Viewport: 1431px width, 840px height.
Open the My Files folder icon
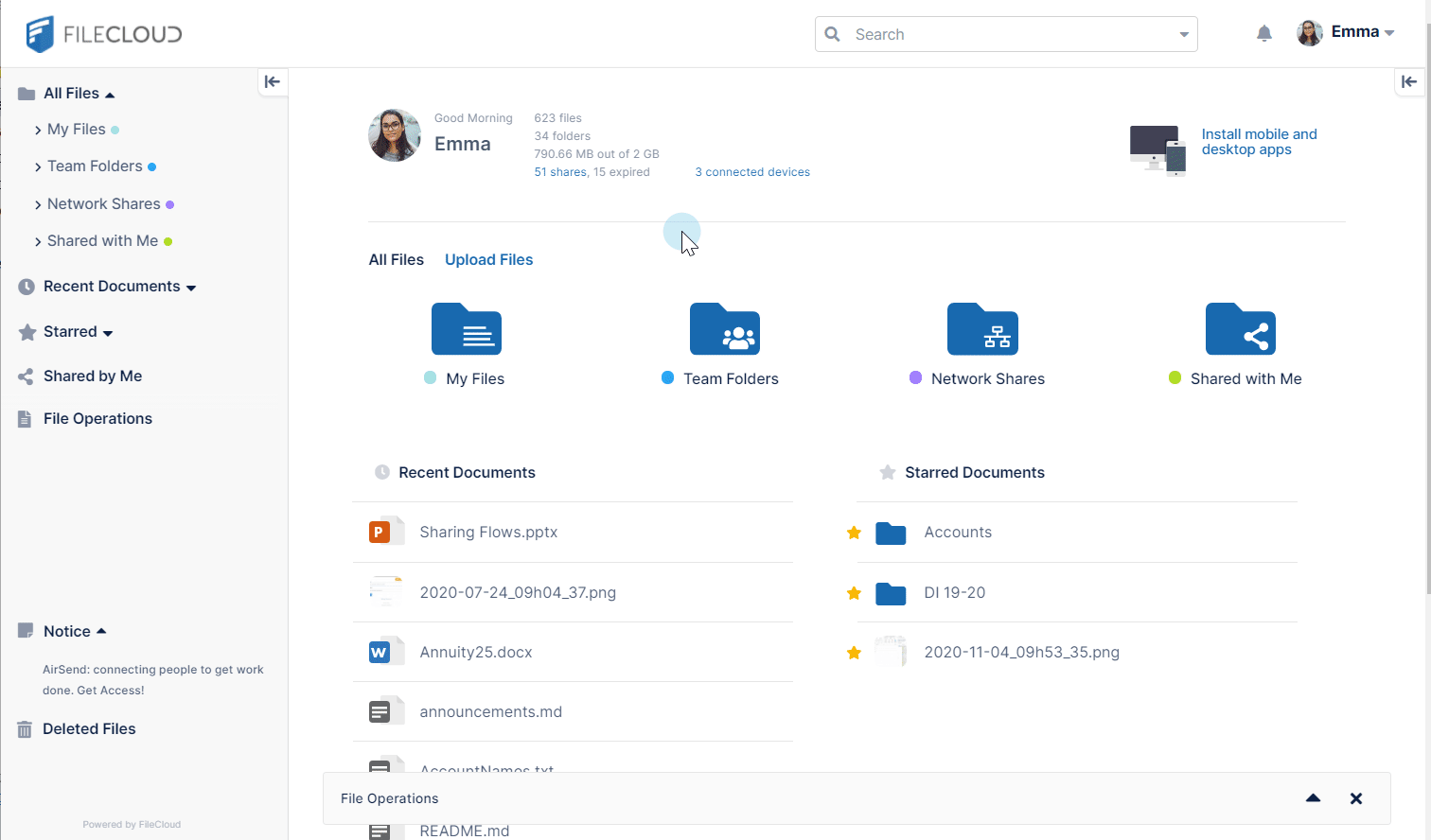pyautogui.click(x=467, y=329)
